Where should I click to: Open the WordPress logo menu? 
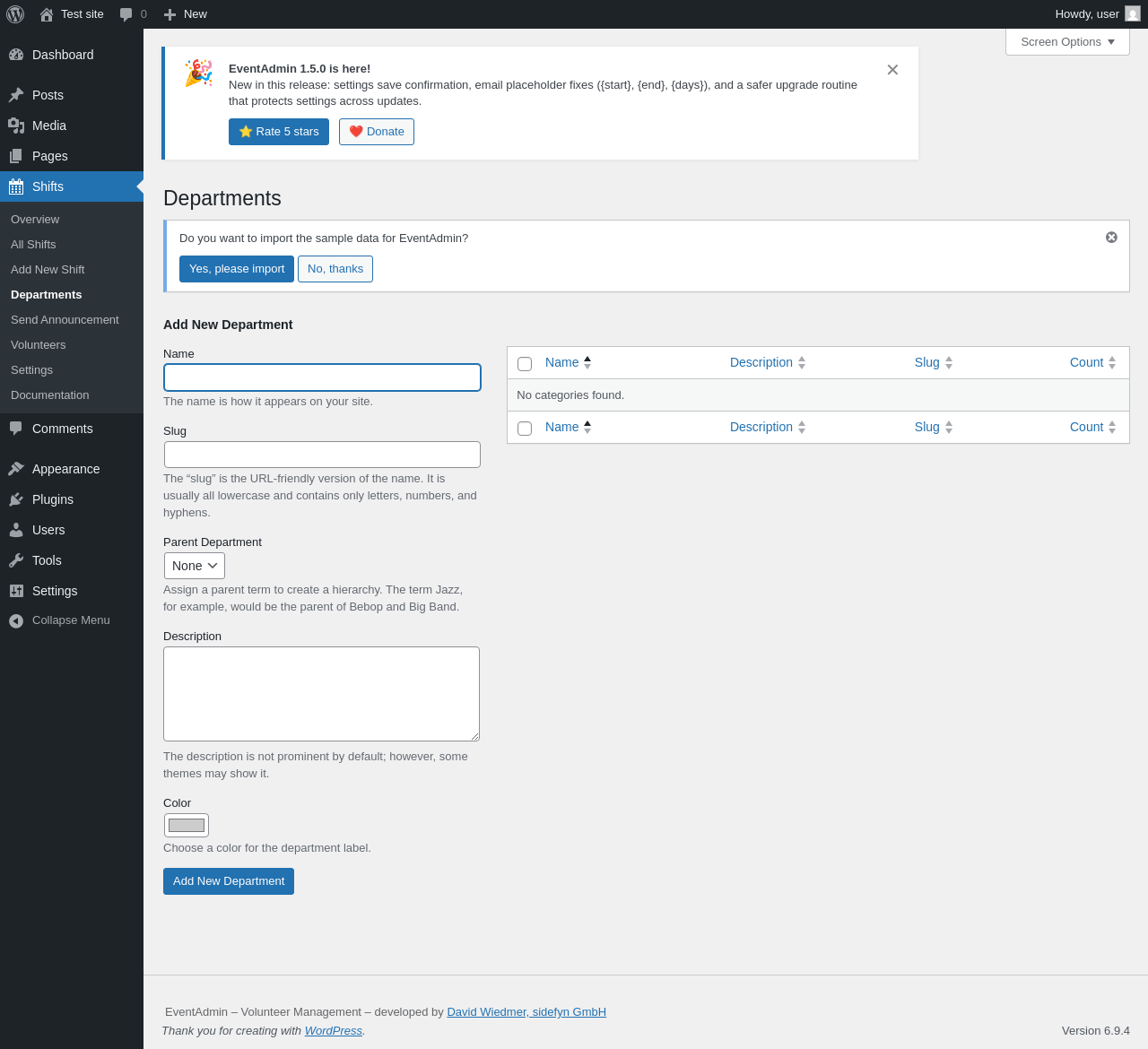point(15,14)
